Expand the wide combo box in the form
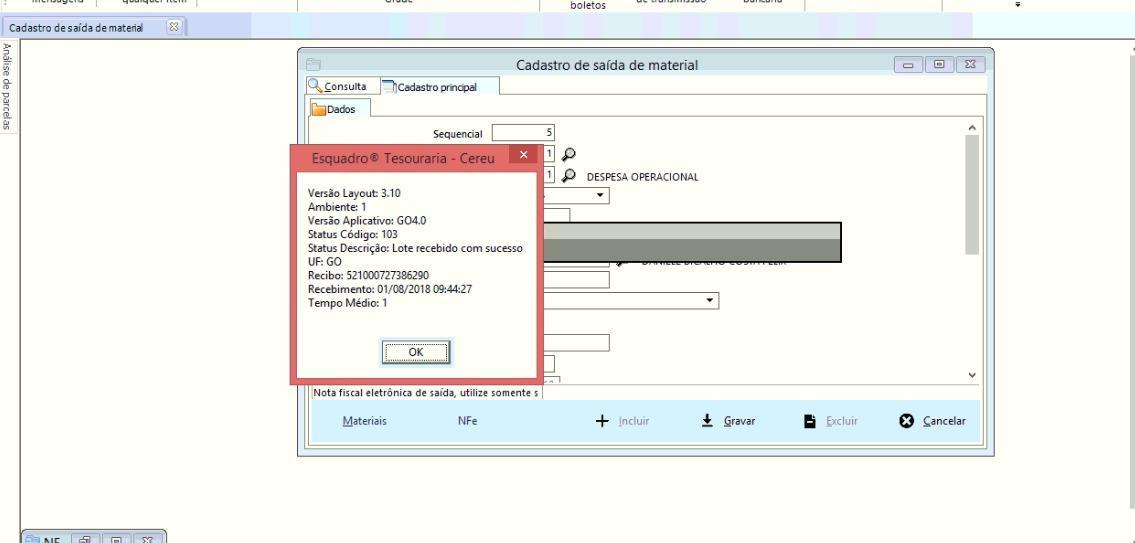 pos(709,300)
